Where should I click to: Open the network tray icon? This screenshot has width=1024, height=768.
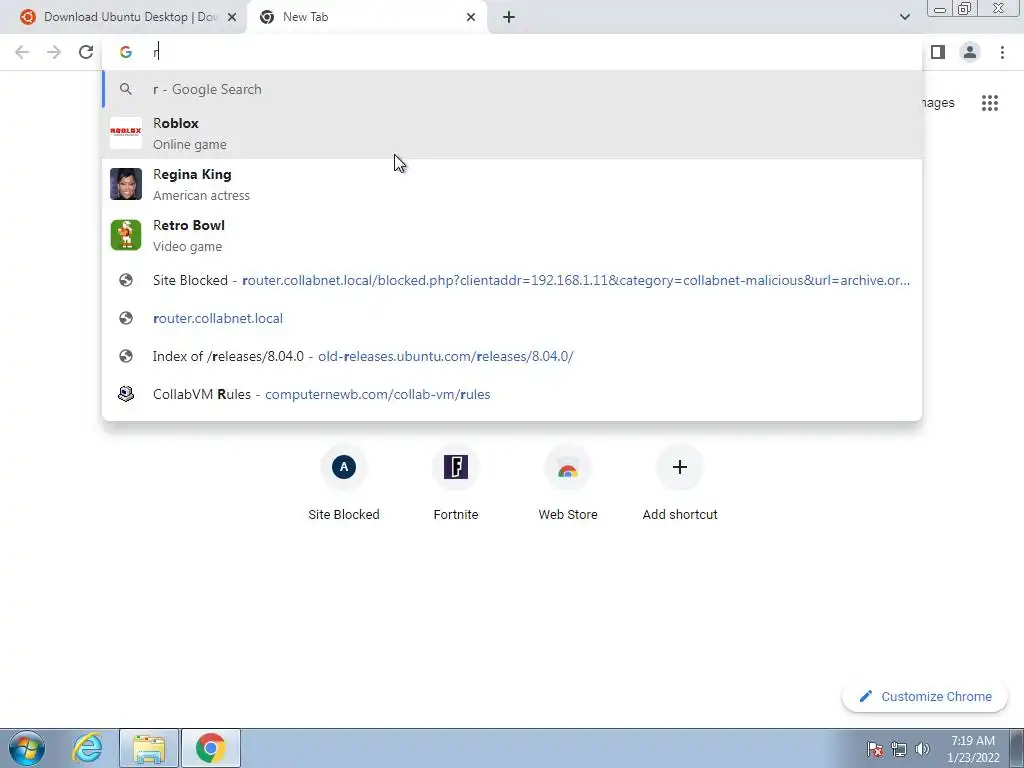(899, 749)
